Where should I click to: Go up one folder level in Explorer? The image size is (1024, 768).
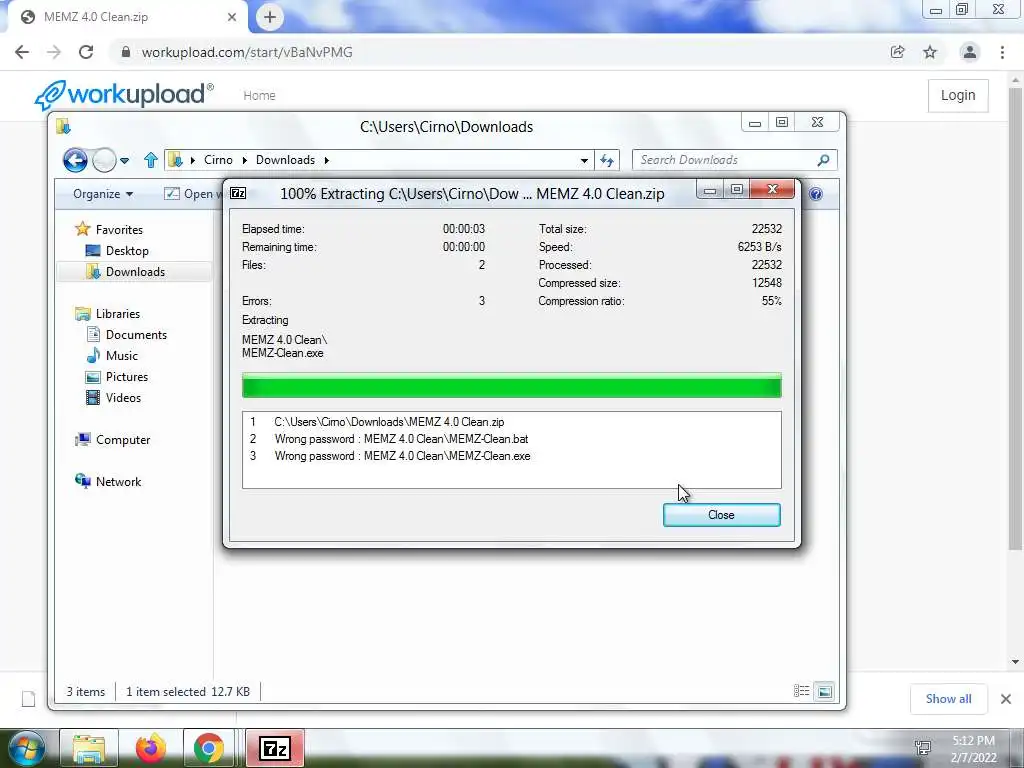(x=151, y=159)
